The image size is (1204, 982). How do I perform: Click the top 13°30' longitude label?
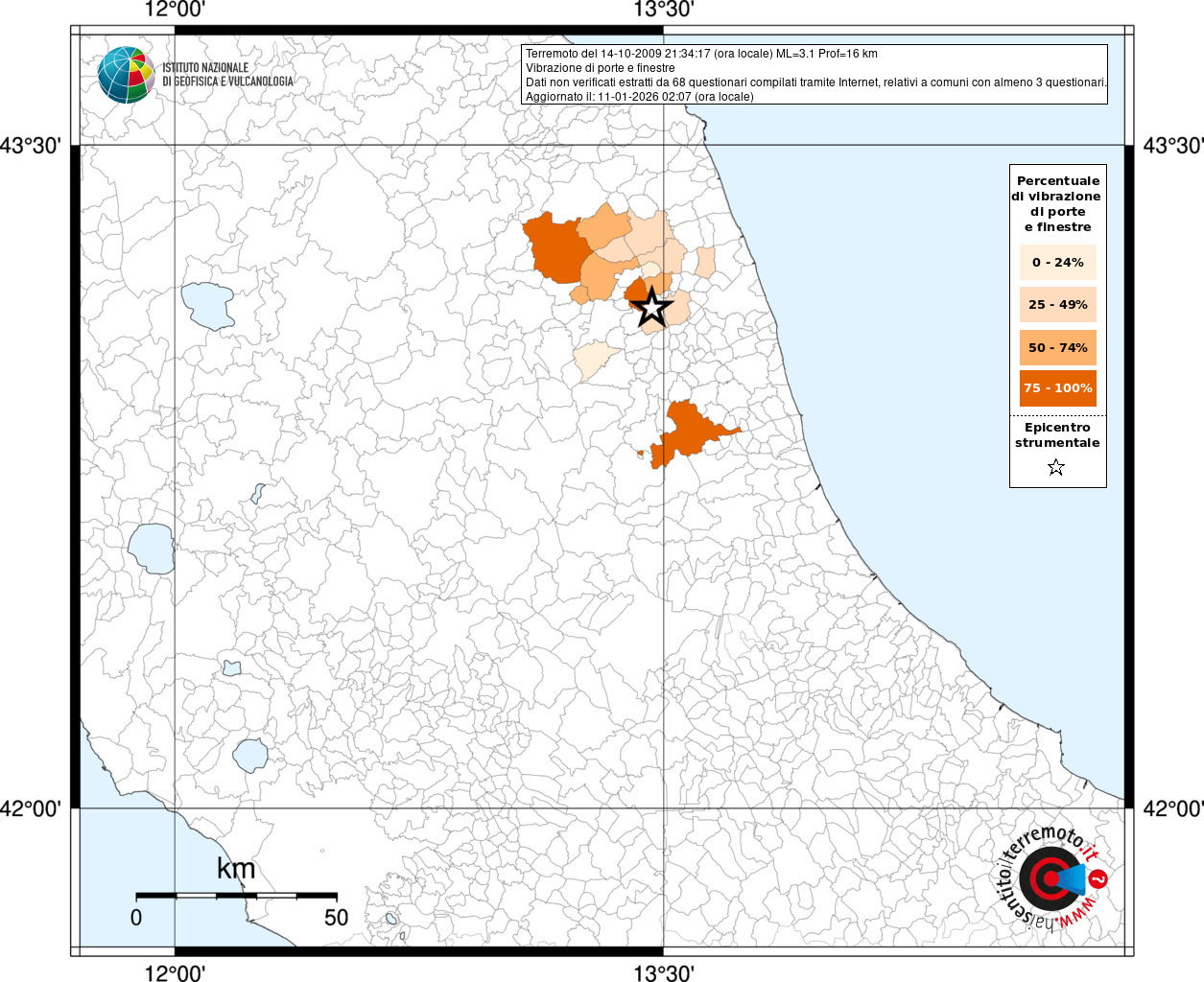click(x=663, y=11)
